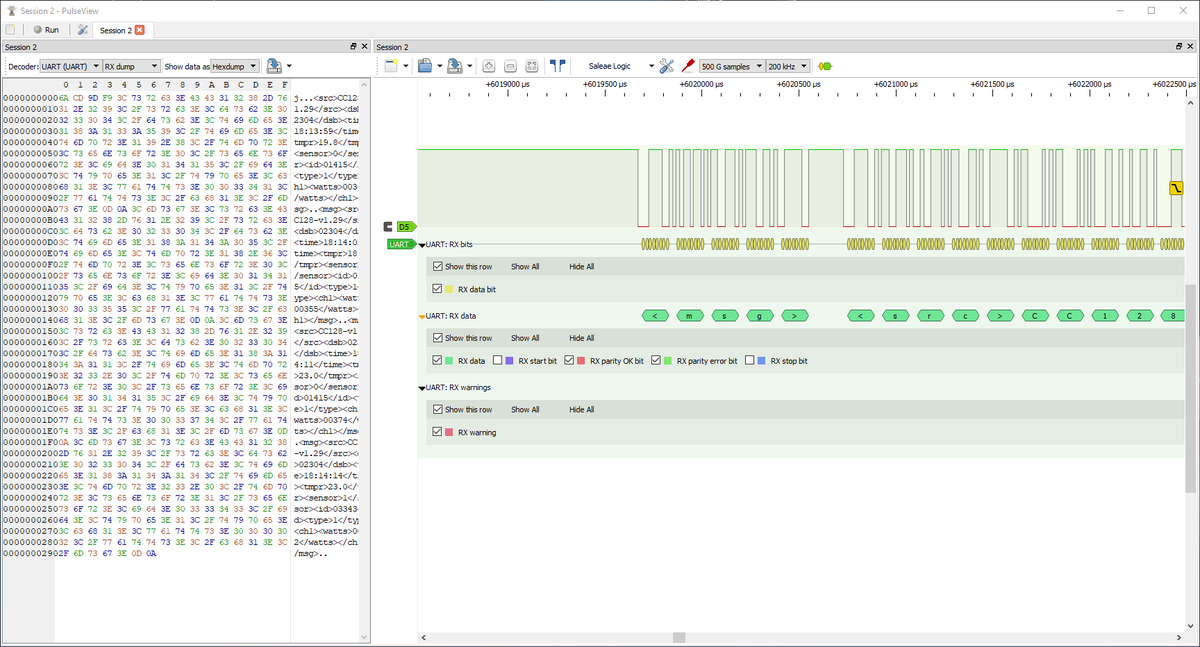1200x647 pixels.
Task: Open the Saleae Logic device dropdown
Action: (x=620, y=66)
